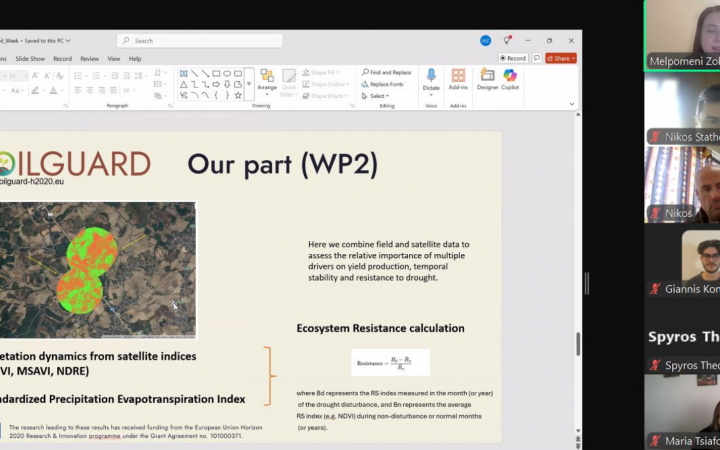This screenshot has height=450, width=720.
Task: Open the Select dropdown in Editing
Action: (x=376, y=96)
